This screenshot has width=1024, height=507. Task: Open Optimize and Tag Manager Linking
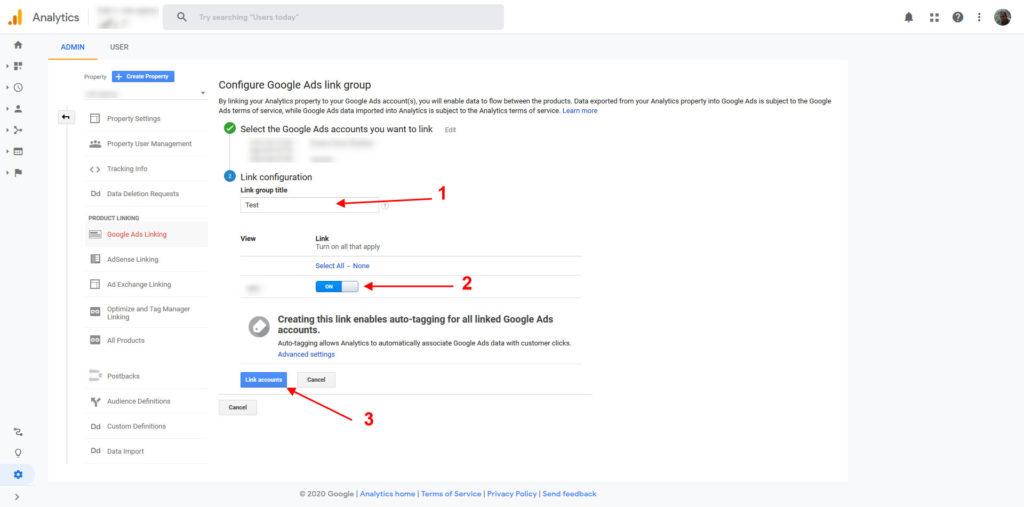click(x=147, y=312)
